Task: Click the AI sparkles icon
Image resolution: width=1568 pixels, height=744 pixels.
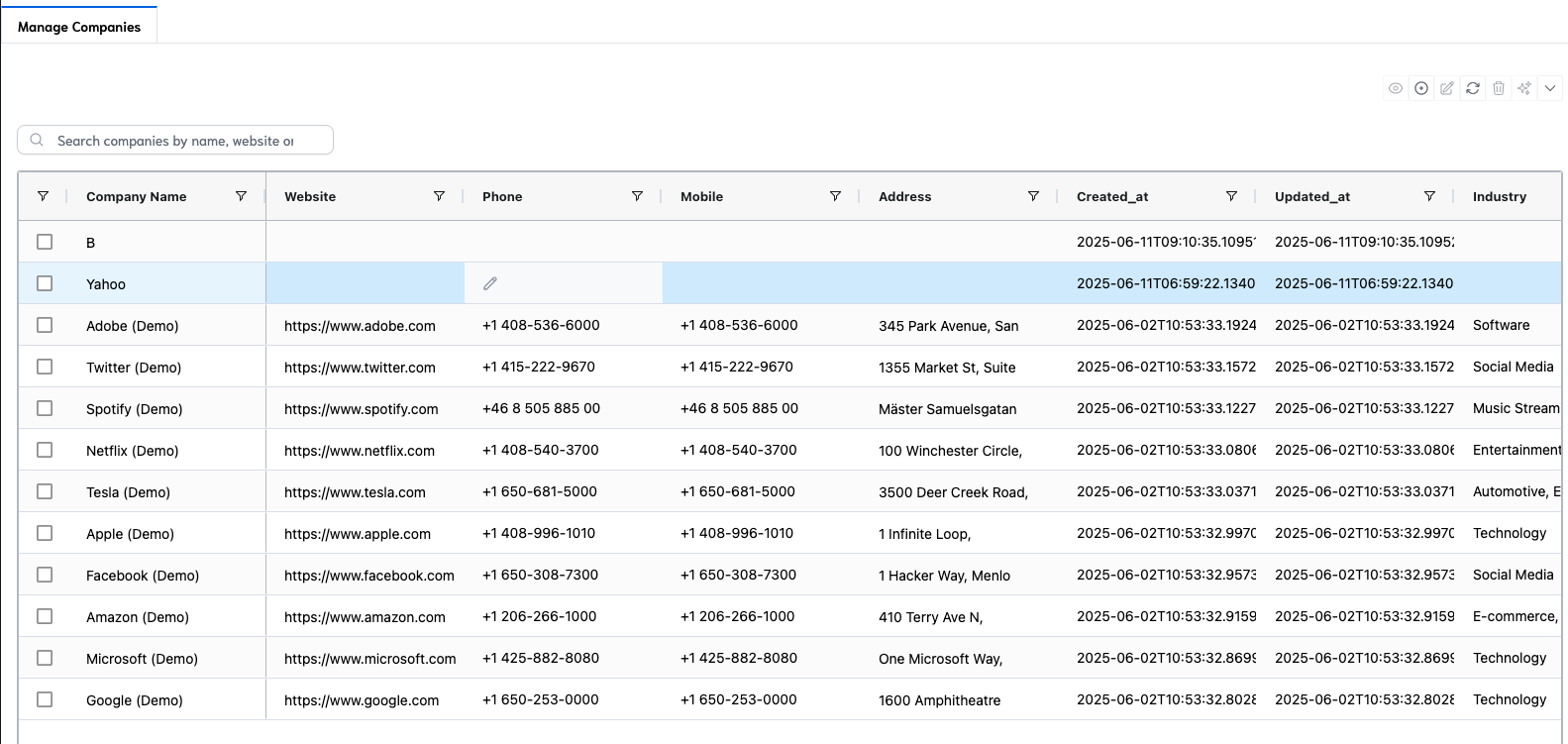Action: click(1524, 88)
